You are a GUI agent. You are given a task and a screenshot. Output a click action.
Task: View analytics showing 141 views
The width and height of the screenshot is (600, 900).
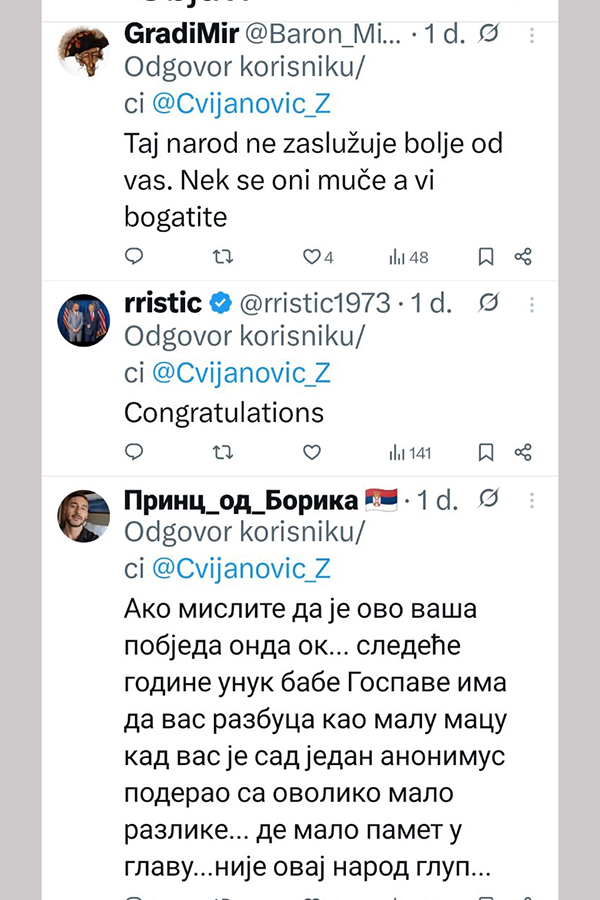410,453
